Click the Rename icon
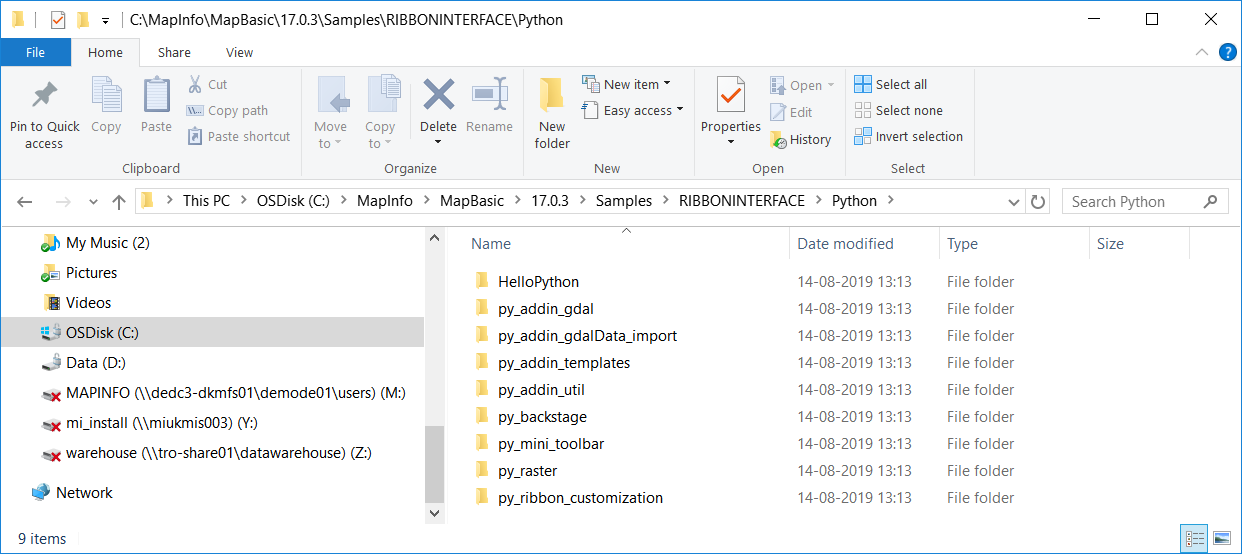 pos(490,95)
